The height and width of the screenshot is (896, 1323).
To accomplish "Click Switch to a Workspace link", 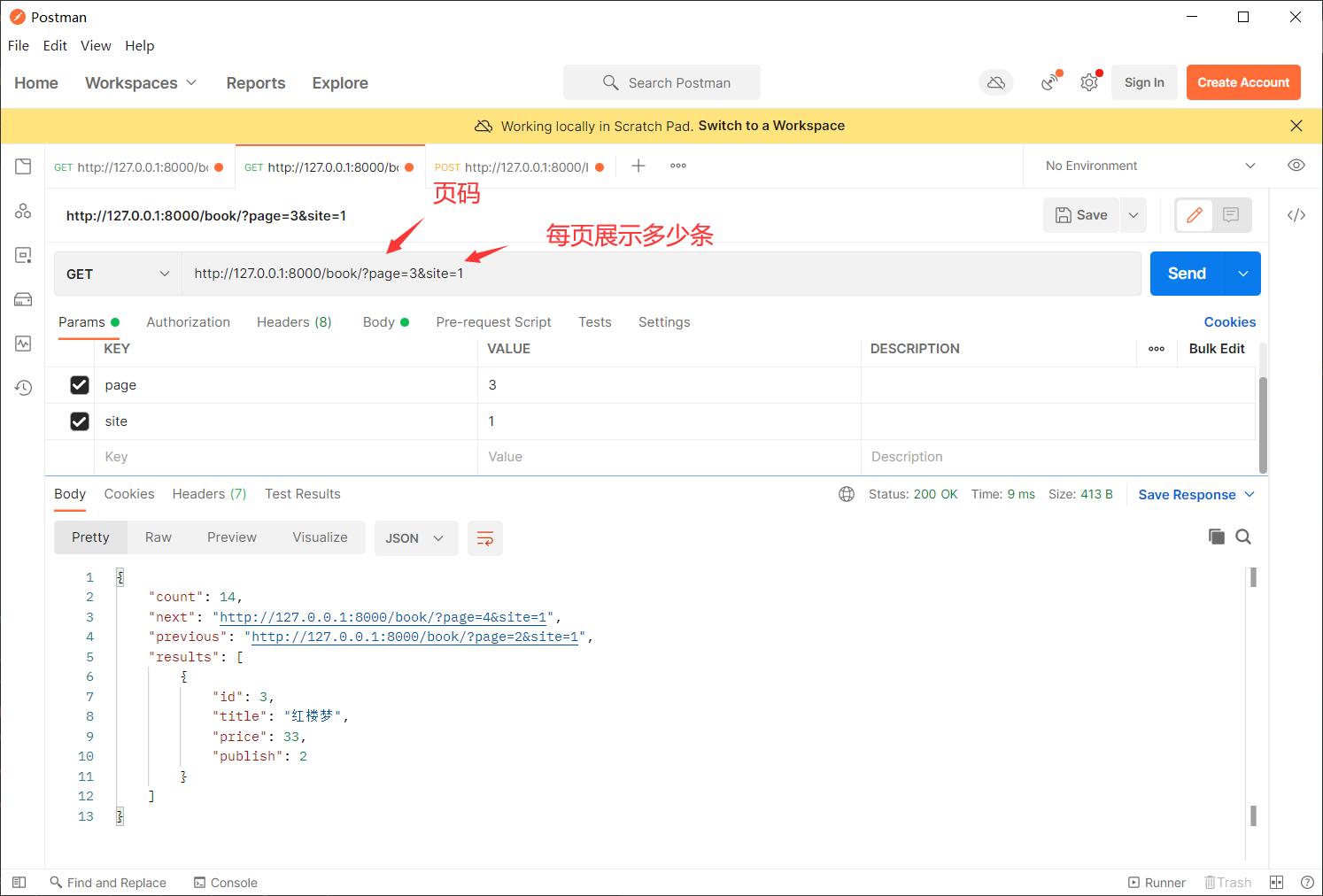I will click(x=771, y=126).
